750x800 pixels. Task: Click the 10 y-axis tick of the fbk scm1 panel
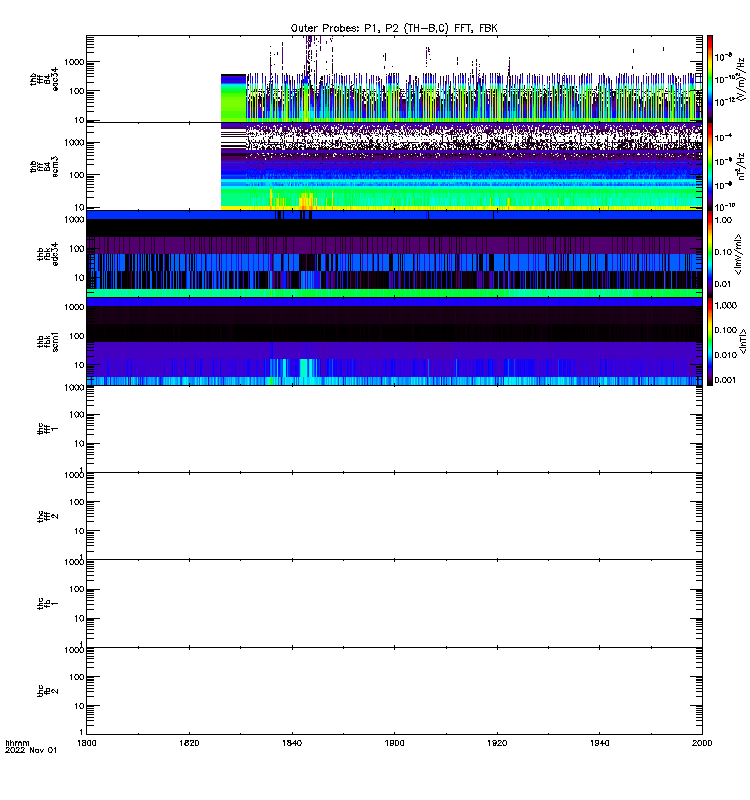click(x=79, y=365)
